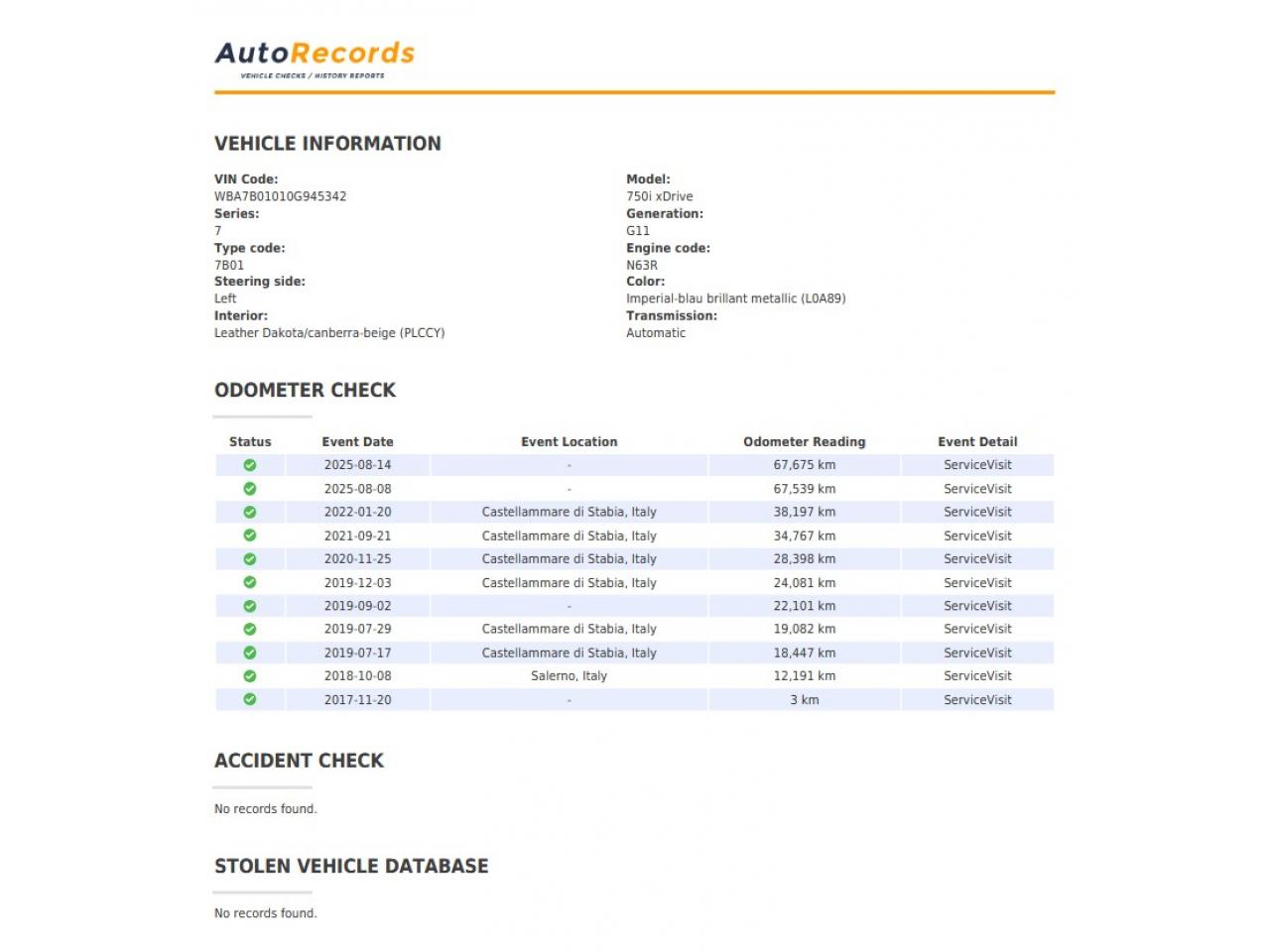Select the green check beside 2021-09-21
The image size is (1270, 952).
point(250,535)
